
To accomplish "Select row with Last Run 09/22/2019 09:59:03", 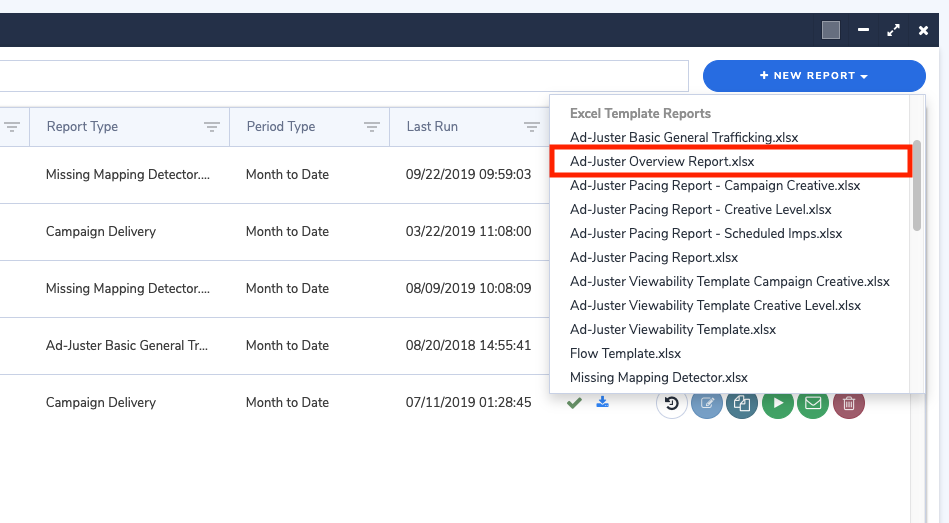I will coord(274,175).
